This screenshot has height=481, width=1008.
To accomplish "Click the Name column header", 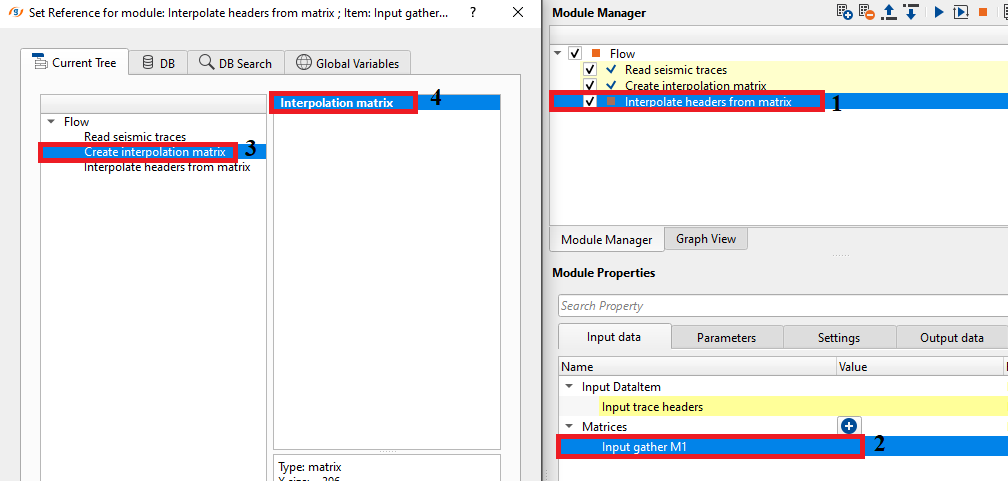I will point(698,367).
